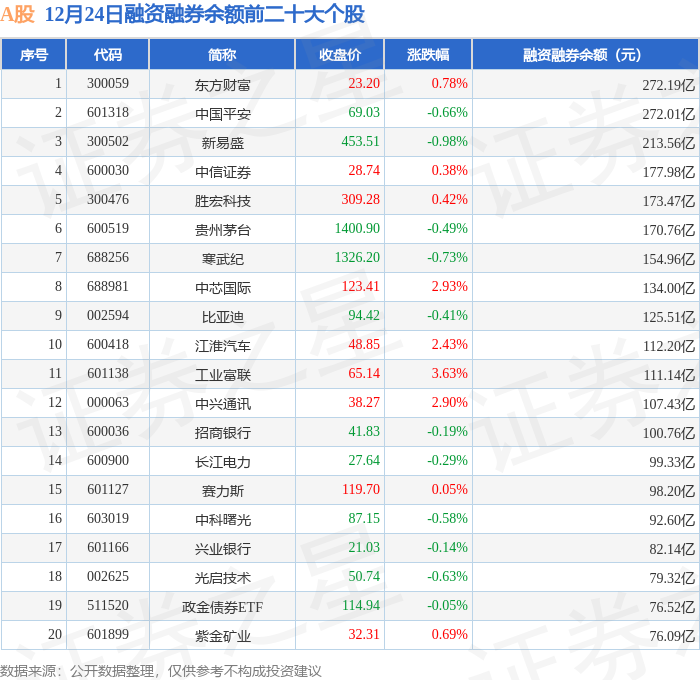Click the closing price 23.20
The height and width of the screenshot is (680, 700).
tap(364, 83)
